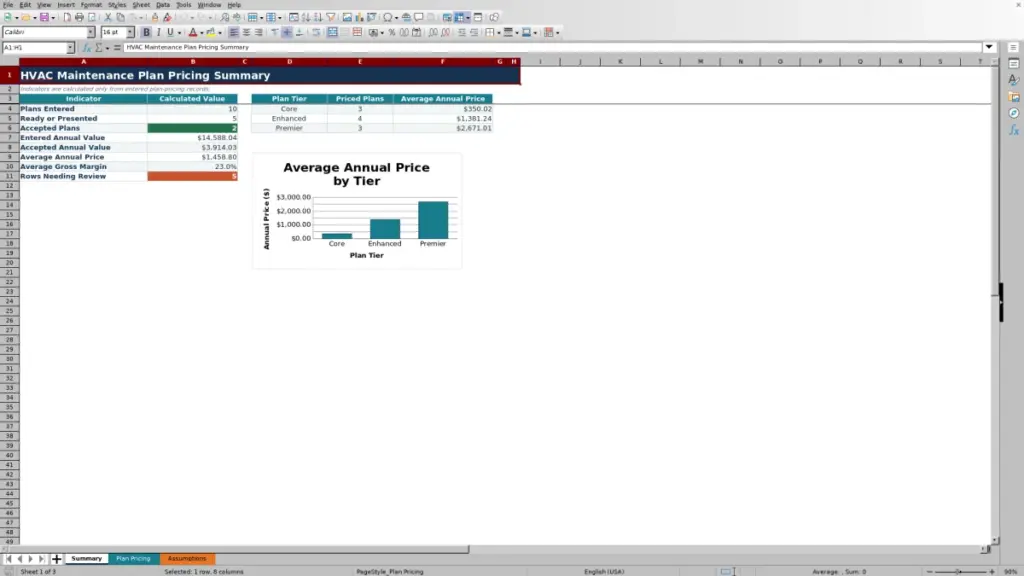Open the Format menu

[x=91, y=5]
